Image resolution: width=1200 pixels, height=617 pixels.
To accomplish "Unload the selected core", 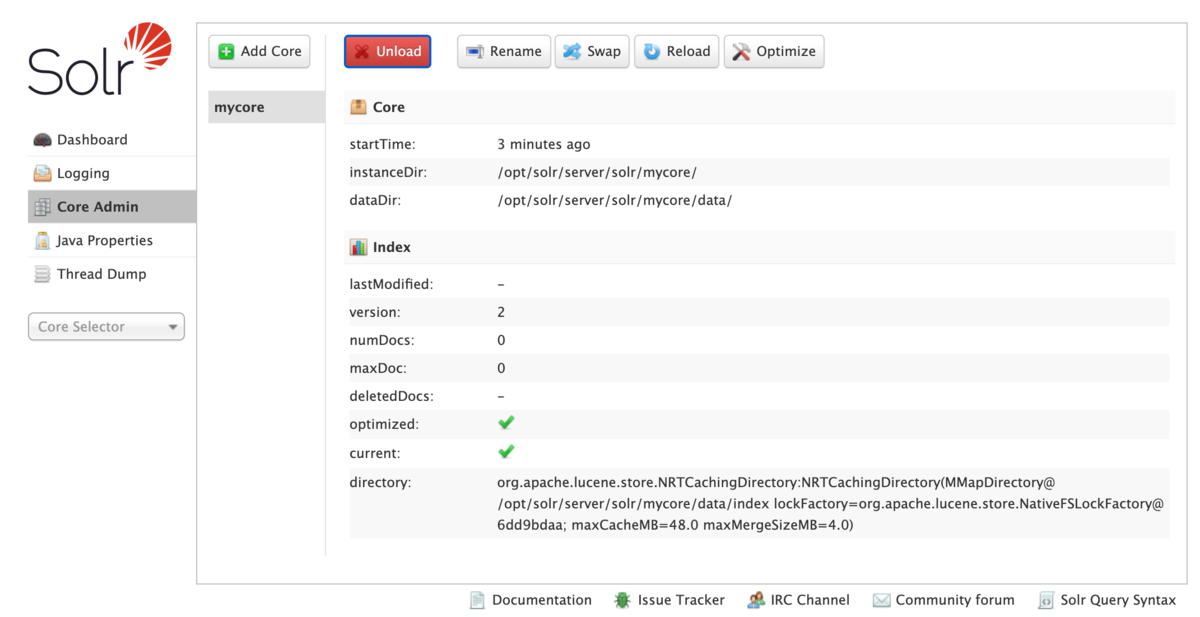I will coord(387,51).
